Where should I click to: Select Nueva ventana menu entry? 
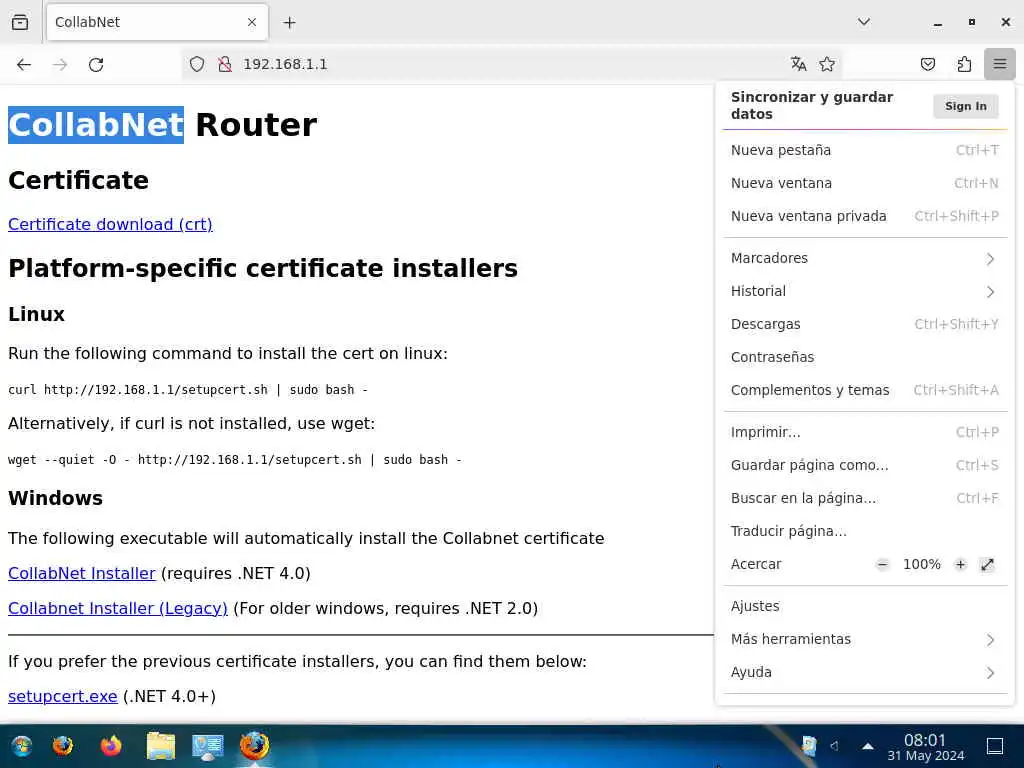click(x=865, y=183)
